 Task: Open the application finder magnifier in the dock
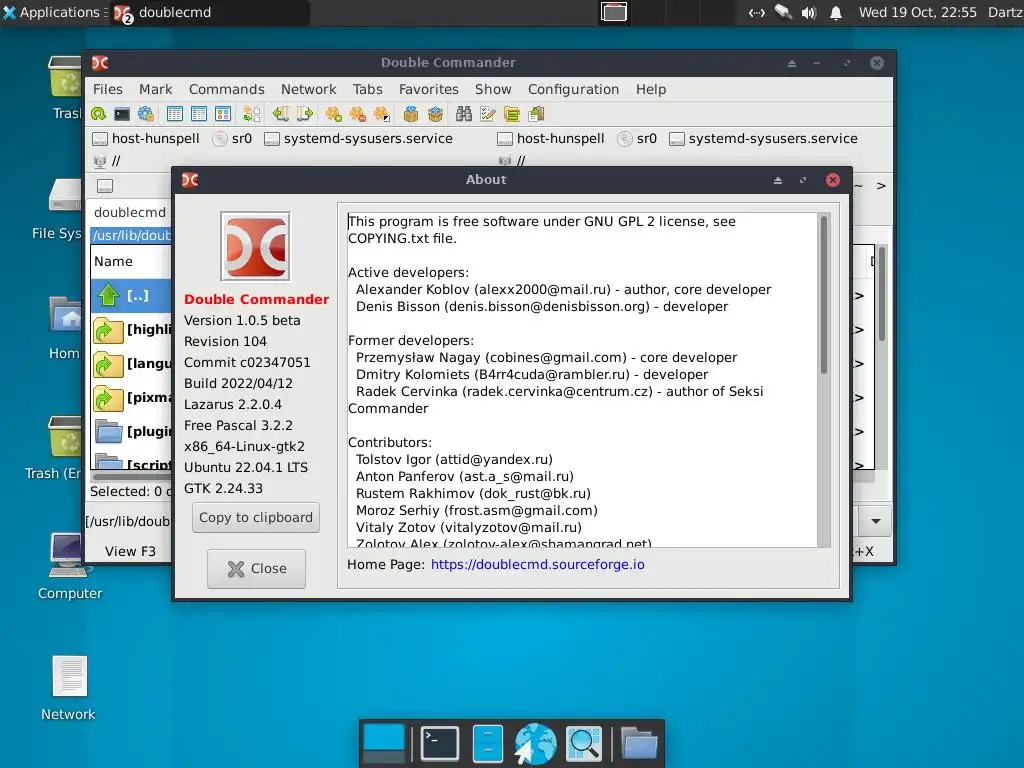point(583,743)
